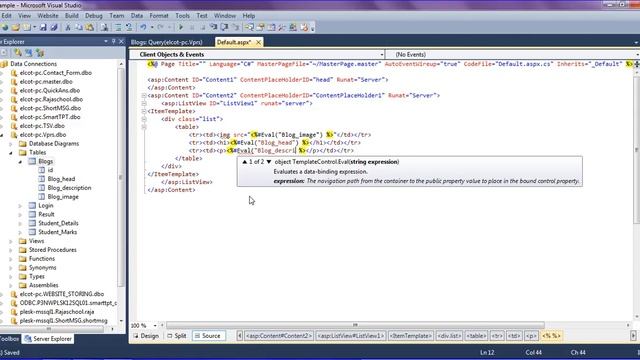Image resolution: width=640 pixels, height=360 pixels.
Task: Open the Website menu
Action: pos(48,16)
